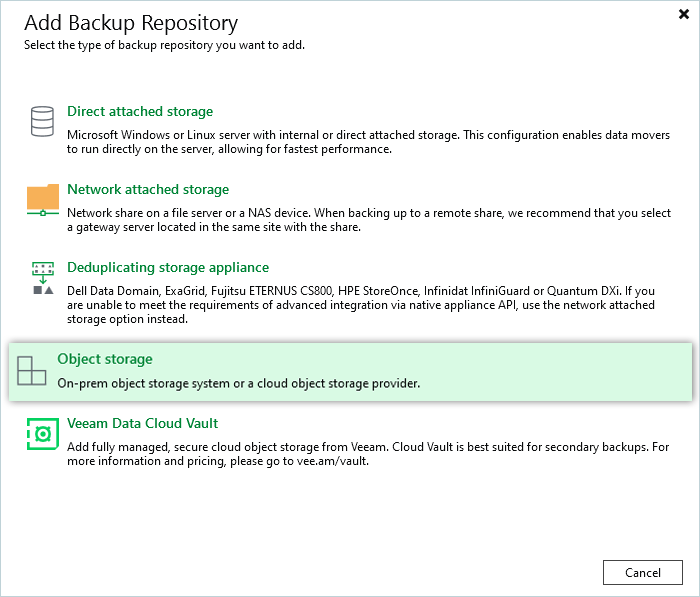700x597 pixels.
Task: Open the Veeam Data Cloud Vault heading
Action: point(143,424)
